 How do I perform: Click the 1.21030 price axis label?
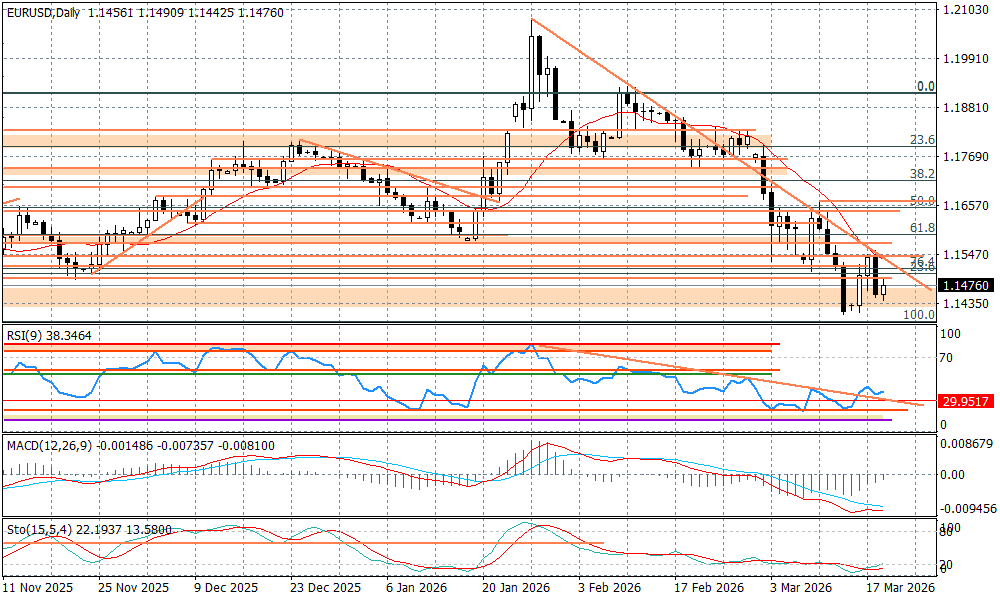[966, 10]
